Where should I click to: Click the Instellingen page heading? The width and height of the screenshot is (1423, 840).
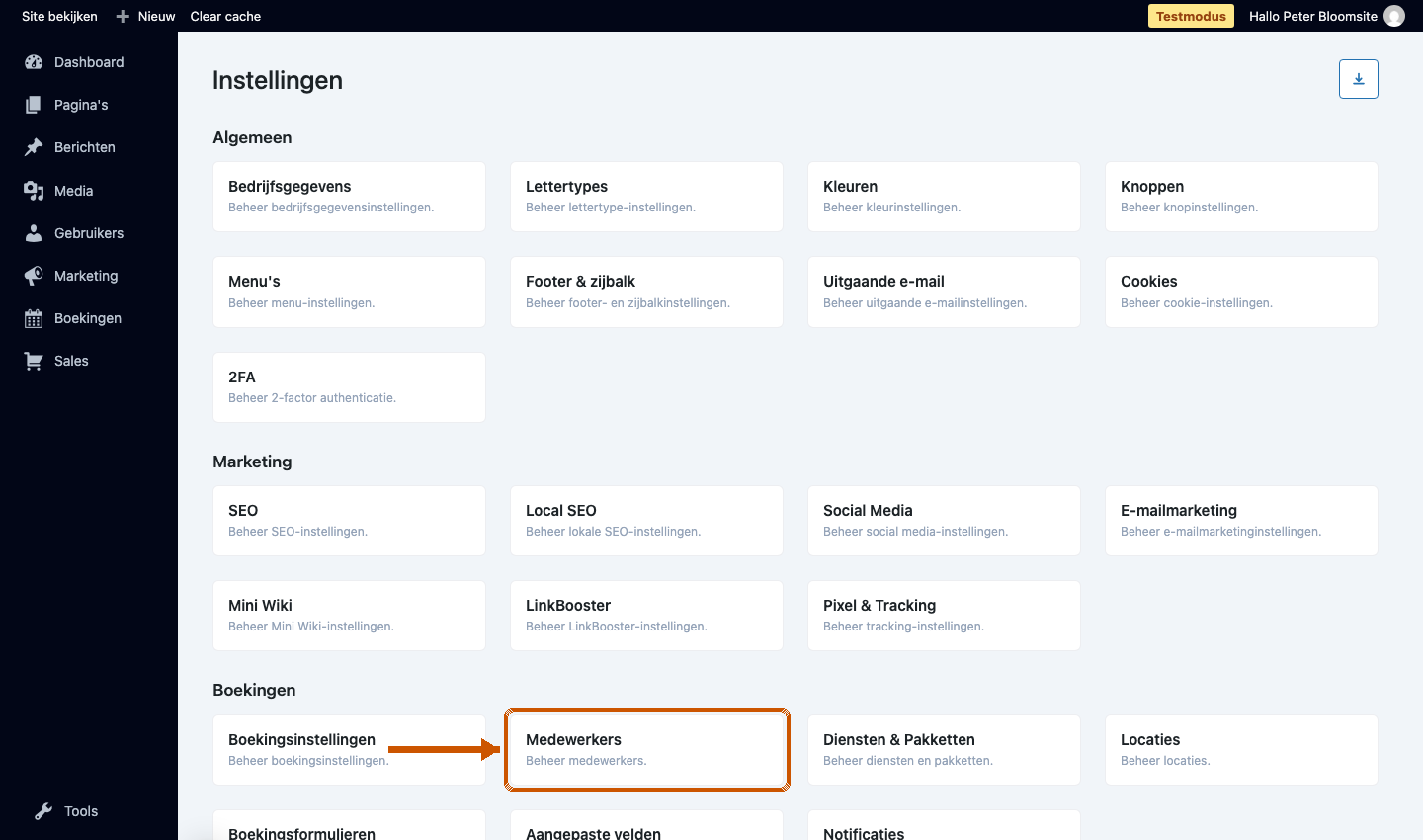click(278, 80)
